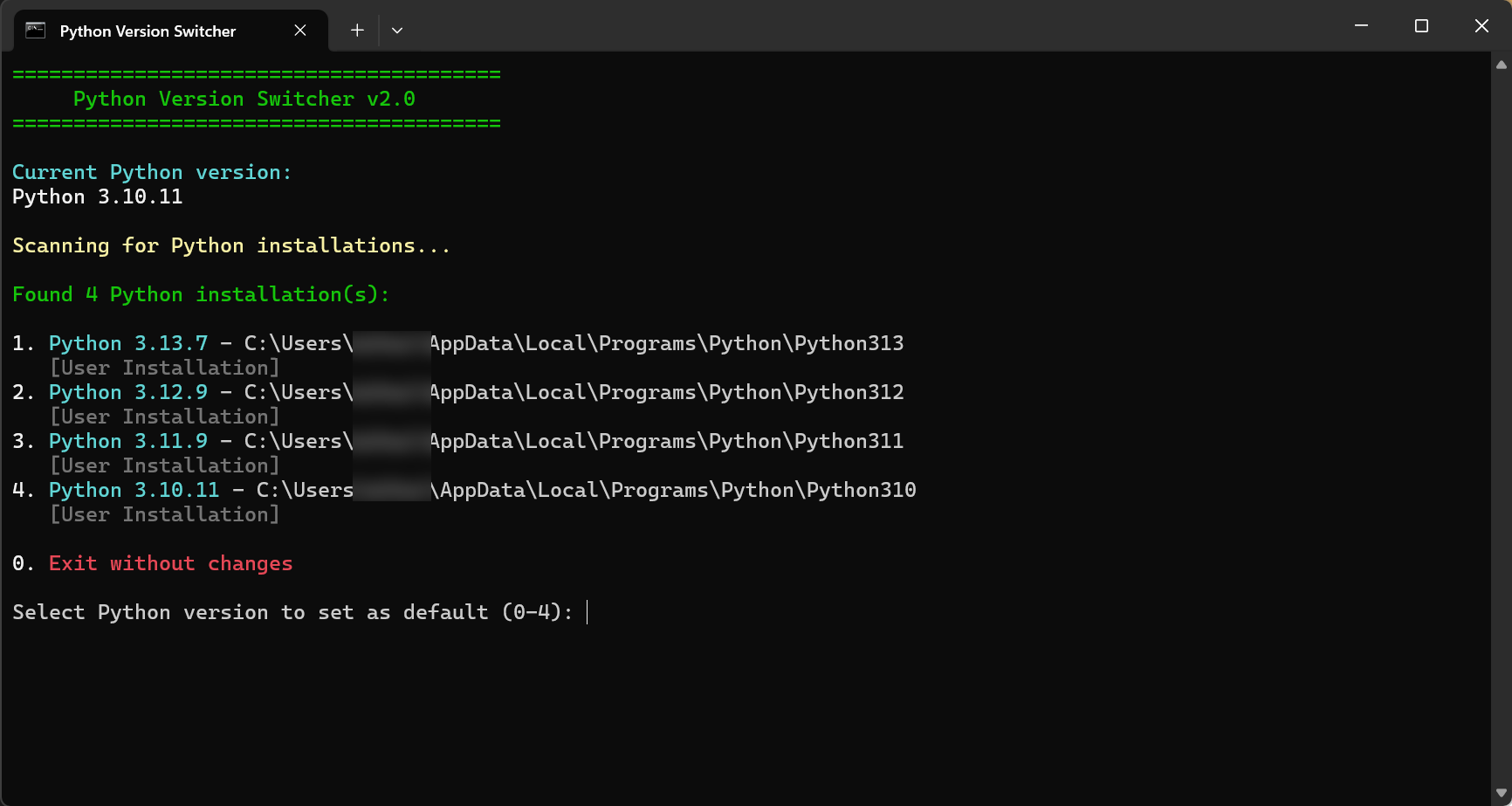Select the Python Version Switcher tab title
Viewport: 1512px width, 806px height.
coord(148,31)
